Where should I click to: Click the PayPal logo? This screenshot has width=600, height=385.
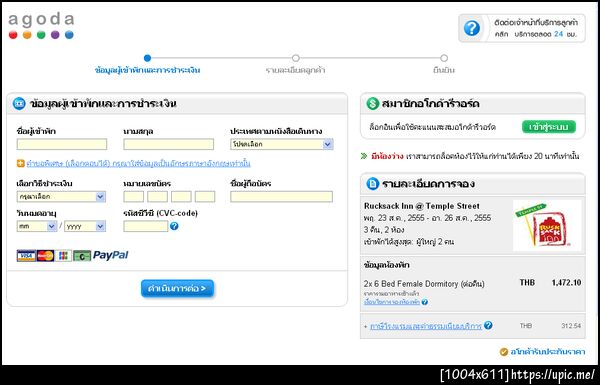point(111,255)
